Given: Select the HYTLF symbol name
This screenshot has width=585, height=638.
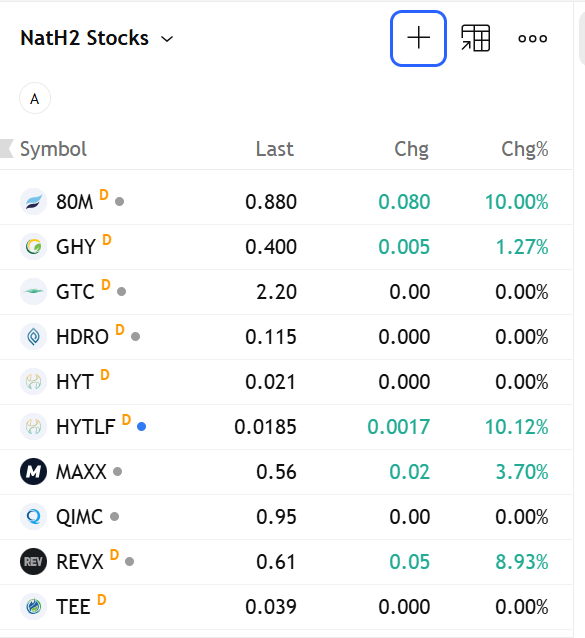Looking at the screenshot, I should [86, 427].
